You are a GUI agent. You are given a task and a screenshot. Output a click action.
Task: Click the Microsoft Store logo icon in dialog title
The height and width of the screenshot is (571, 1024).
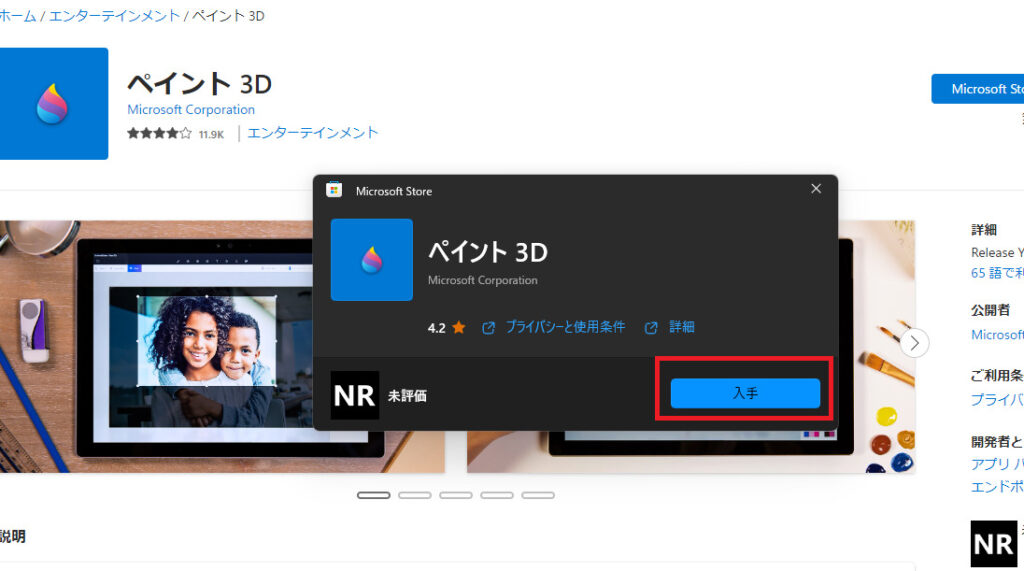[x=334, y=190]
